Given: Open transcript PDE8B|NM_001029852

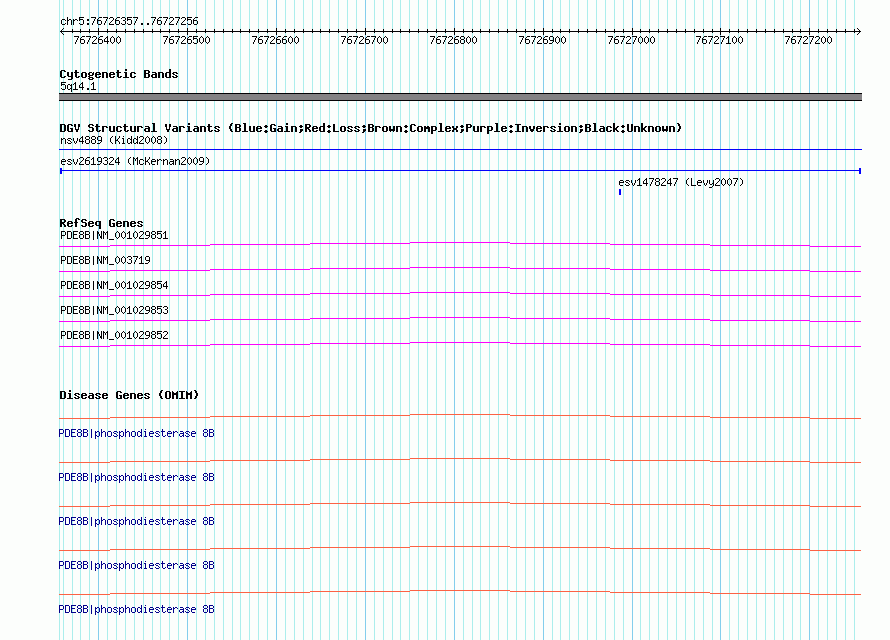Looking at the screenshot, I should (114, 335).
